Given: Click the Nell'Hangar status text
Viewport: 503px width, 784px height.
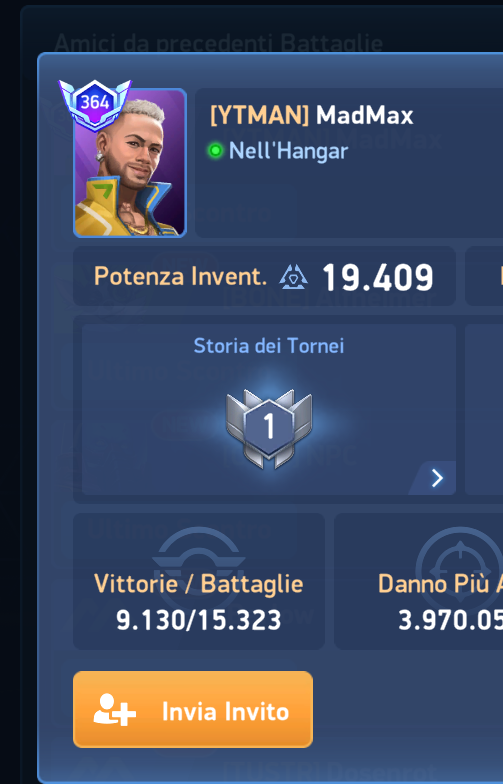Looking at the screenshot, I should point(288,151).
